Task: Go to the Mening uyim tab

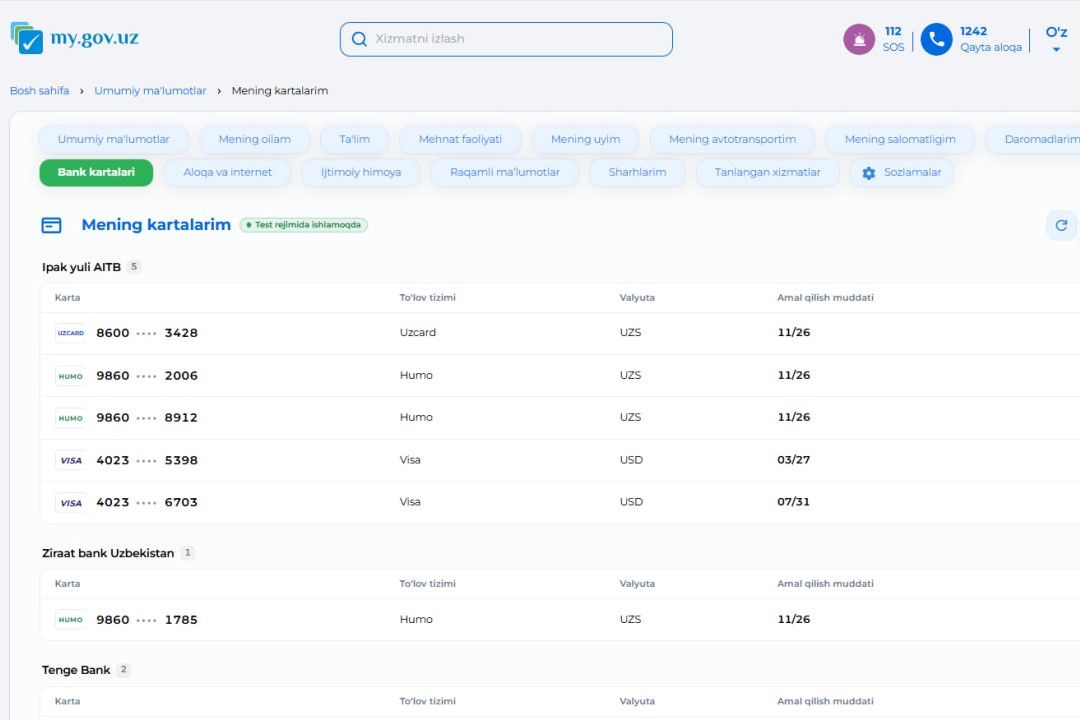Action: 585,139
